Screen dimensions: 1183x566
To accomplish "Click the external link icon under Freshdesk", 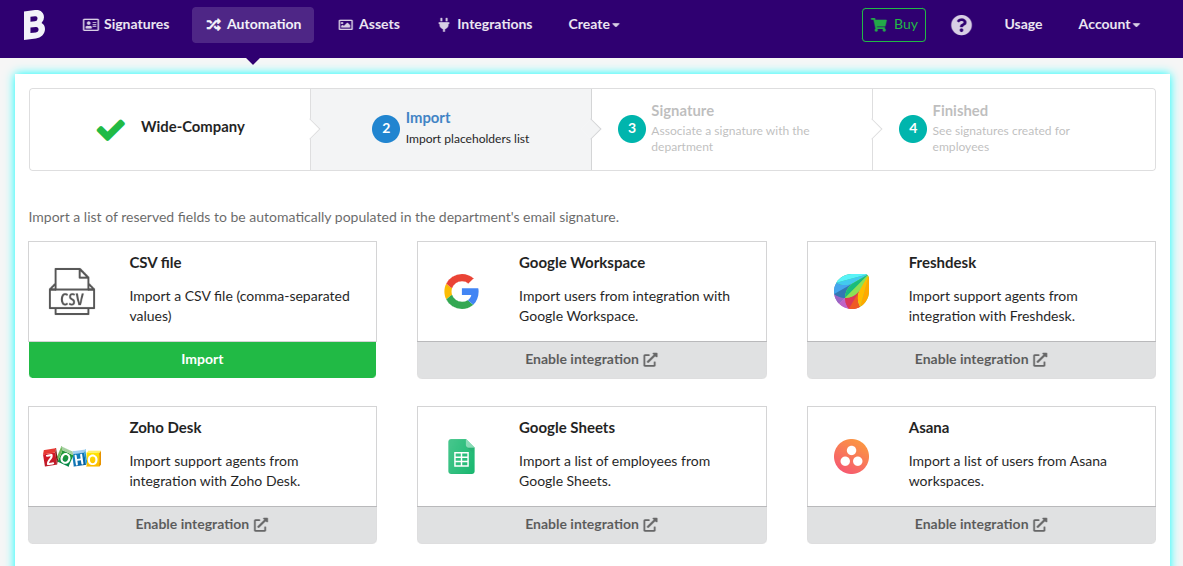I will pyautogui.click(x=1040, y=360).
